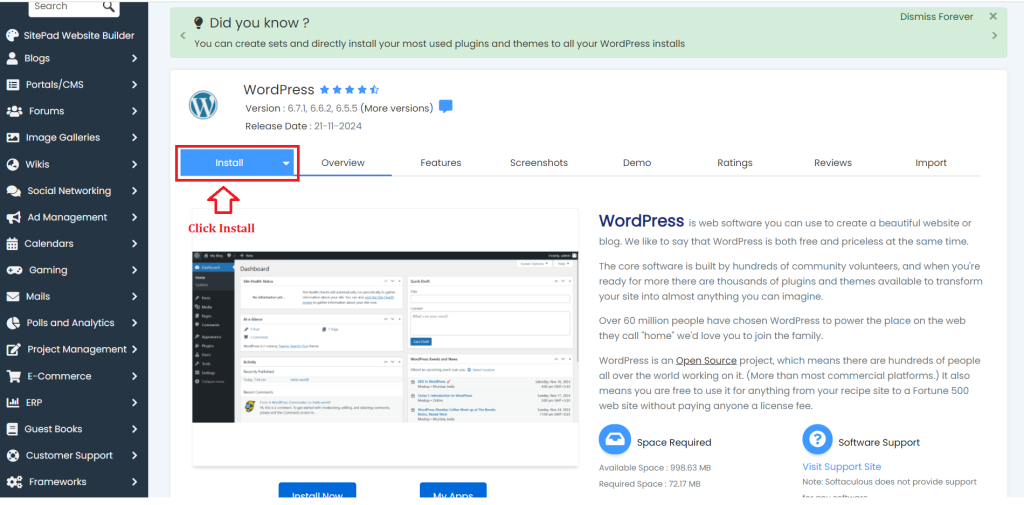
Task: Click the Forums group icon
Action: [14, 111]
